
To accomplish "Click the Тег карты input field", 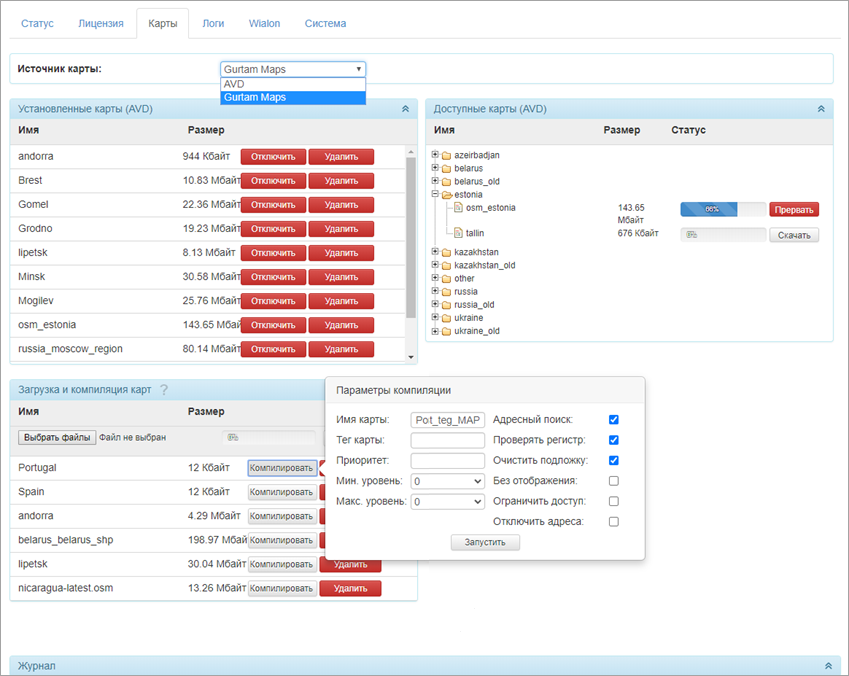I will (x=447, y=440).
